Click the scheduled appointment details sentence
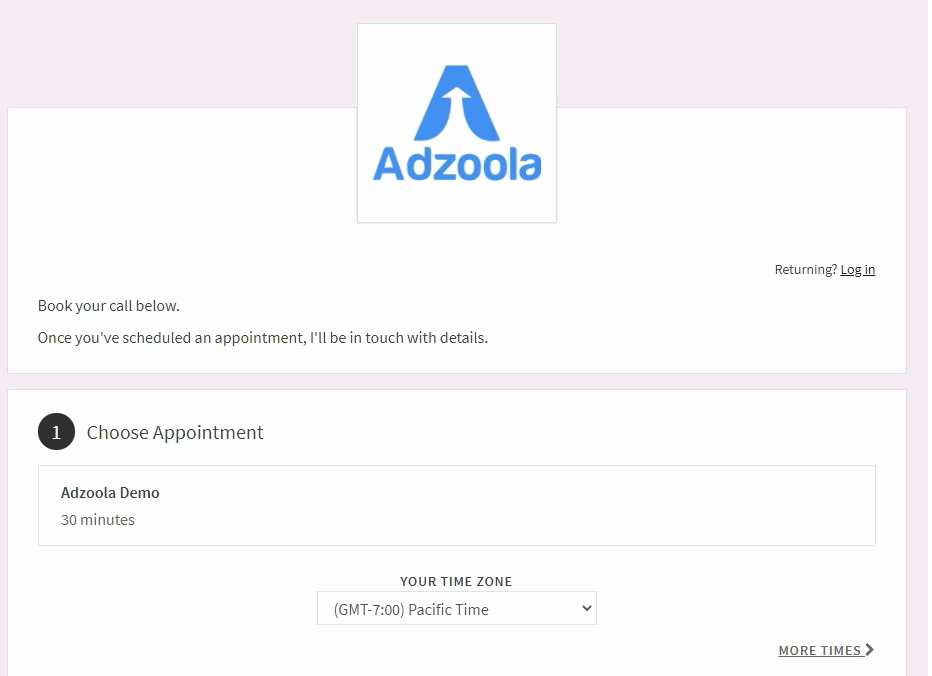This screenshot has height=676, width=932. point(263,338)
